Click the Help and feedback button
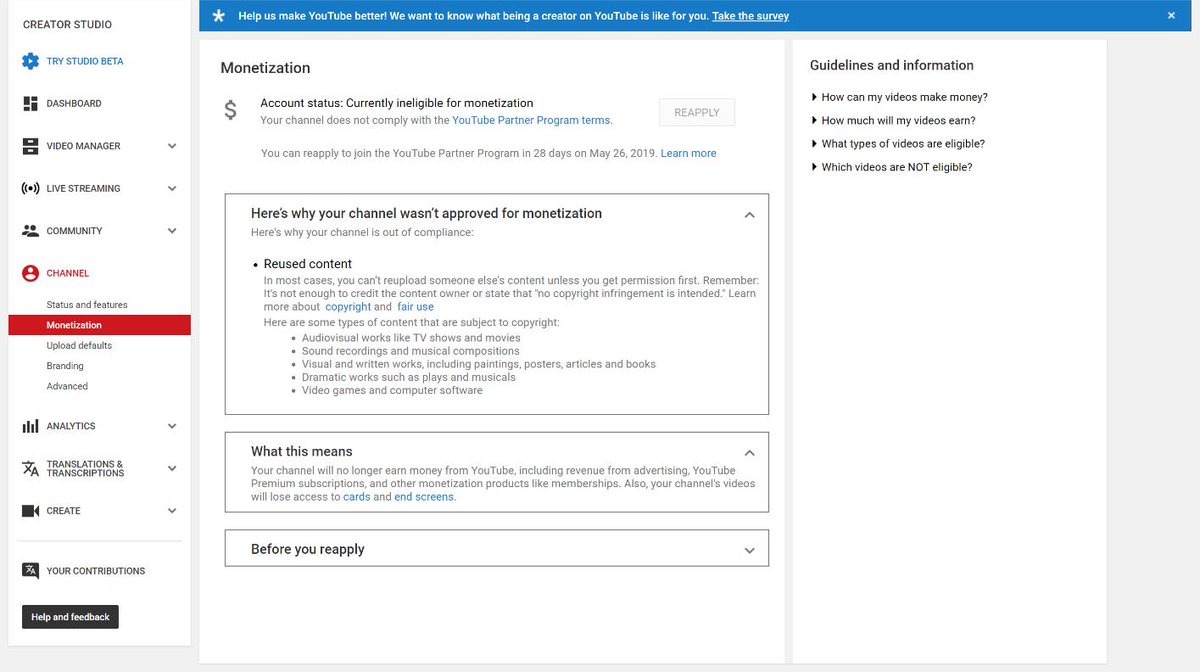This screenshot has width=1200, height=672. click(70, 617)
